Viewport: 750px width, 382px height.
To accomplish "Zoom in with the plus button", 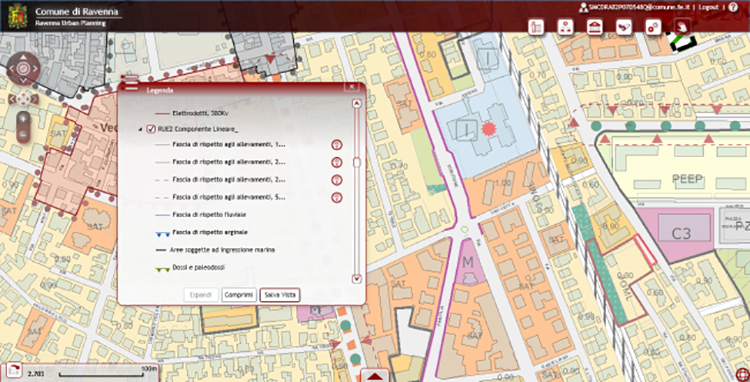I will (x=23, y=119).
